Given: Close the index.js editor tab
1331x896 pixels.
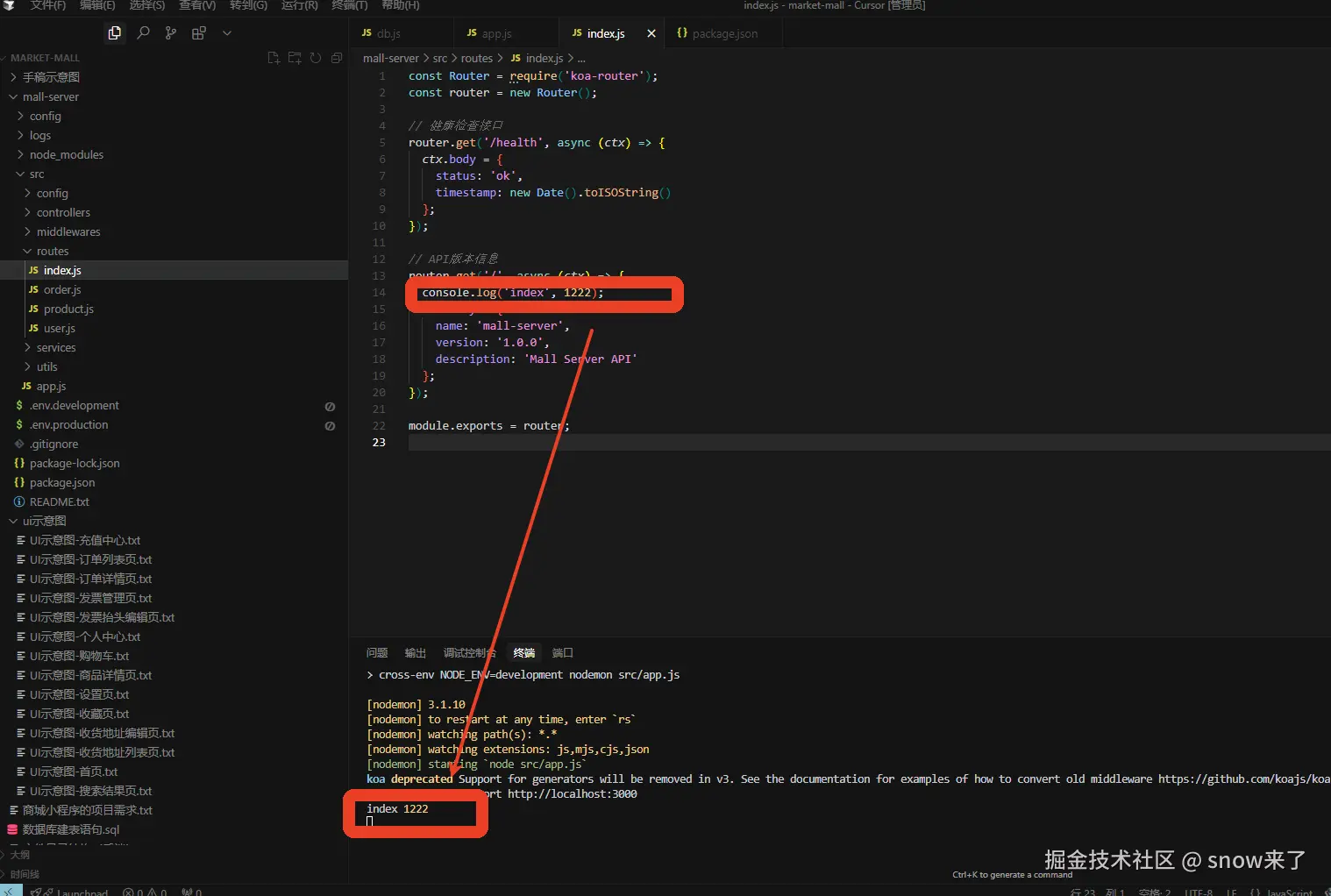Looking at the screenshot, I should (x=651, y=33).
